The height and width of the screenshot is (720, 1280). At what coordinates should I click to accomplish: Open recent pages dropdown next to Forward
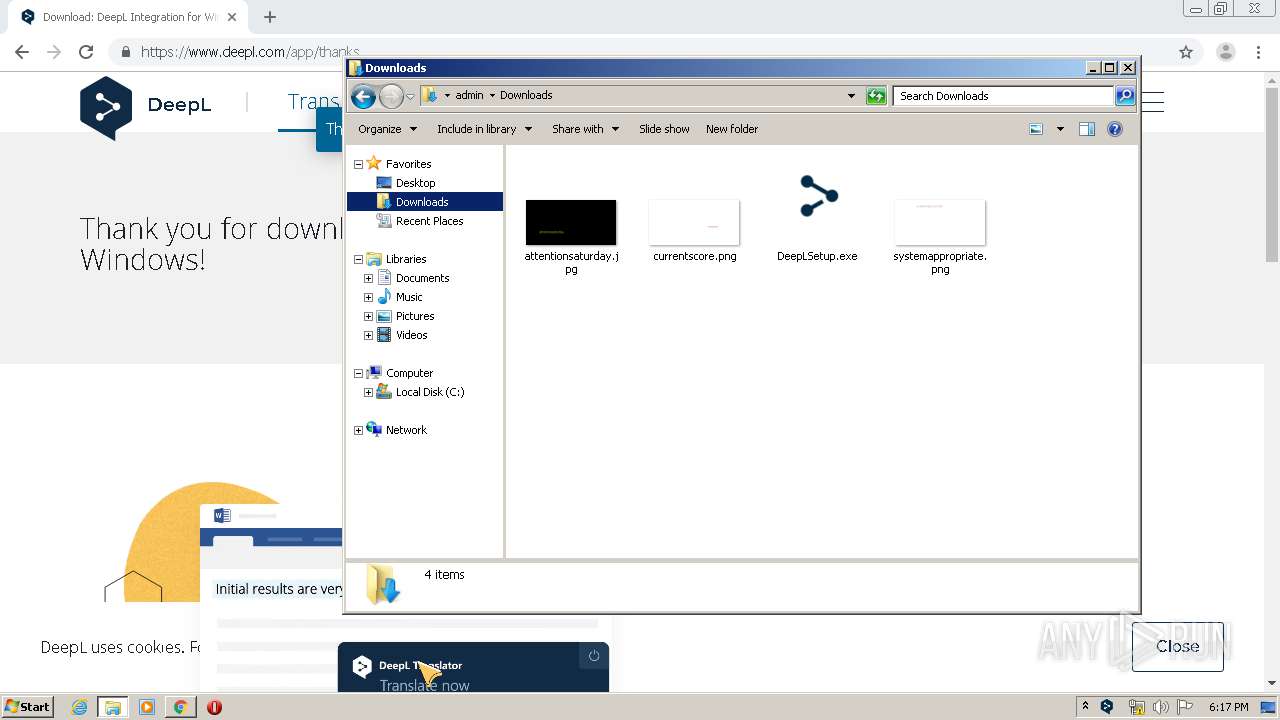coord(410,96)
